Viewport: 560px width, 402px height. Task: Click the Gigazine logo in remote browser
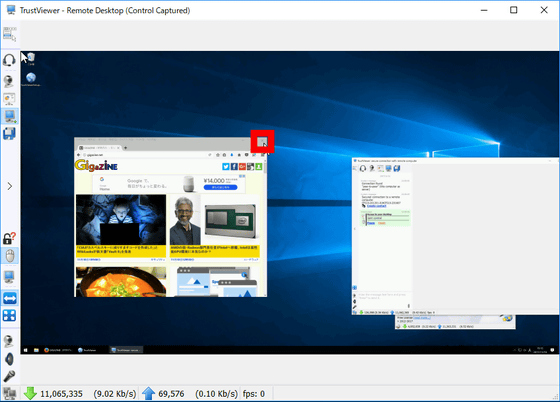tap(96, 166)
